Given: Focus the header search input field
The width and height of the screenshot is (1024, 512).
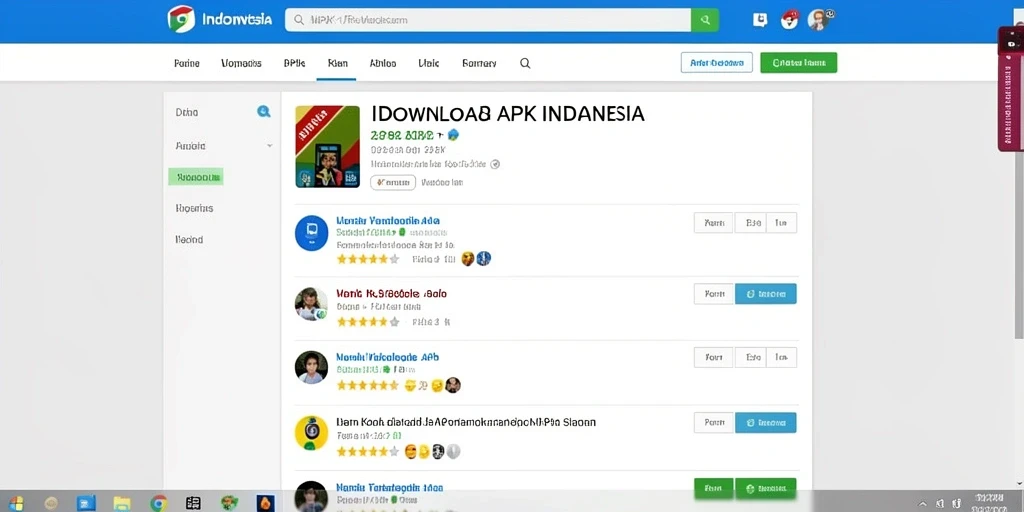Looking at the screenshot, I should point(488,20).
